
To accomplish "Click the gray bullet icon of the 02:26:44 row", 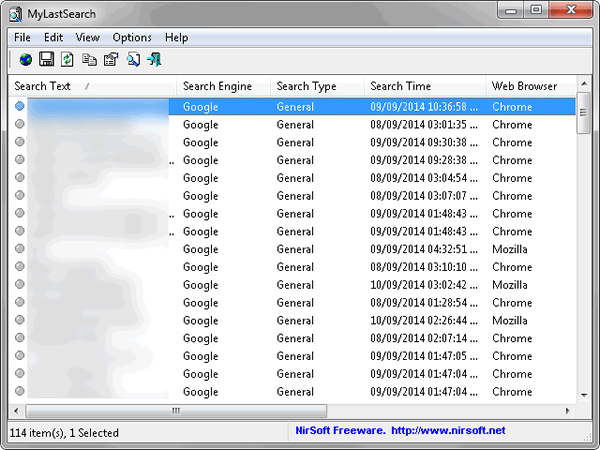I will [x=20, y=320].
